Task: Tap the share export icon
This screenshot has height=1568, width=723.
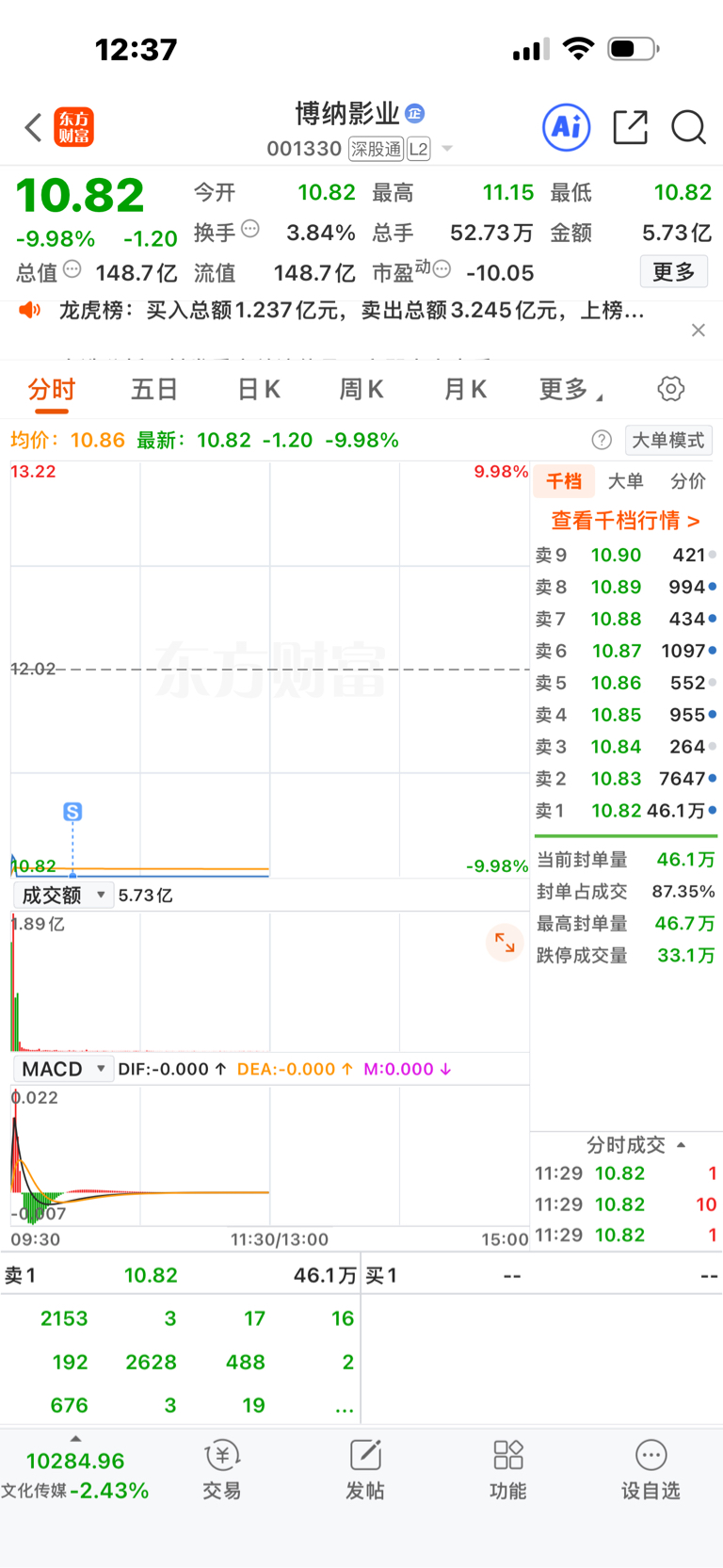Action: point(630,126)
